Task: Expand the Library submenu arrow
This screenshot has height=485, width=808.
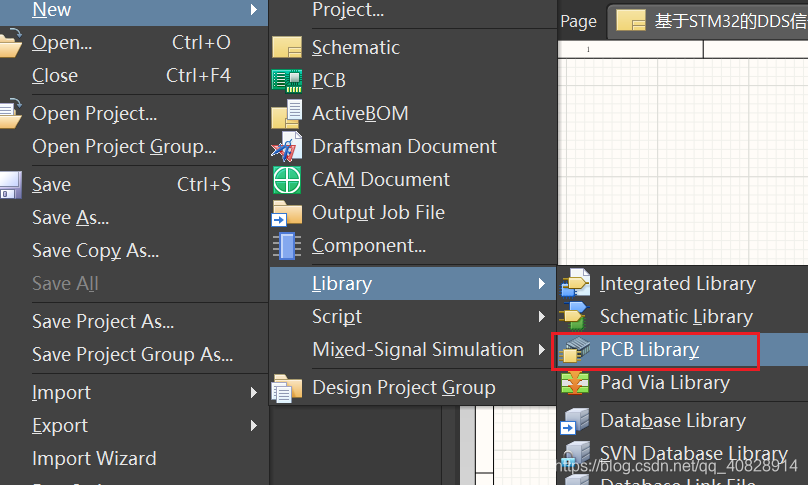Action: pos(541,283)
